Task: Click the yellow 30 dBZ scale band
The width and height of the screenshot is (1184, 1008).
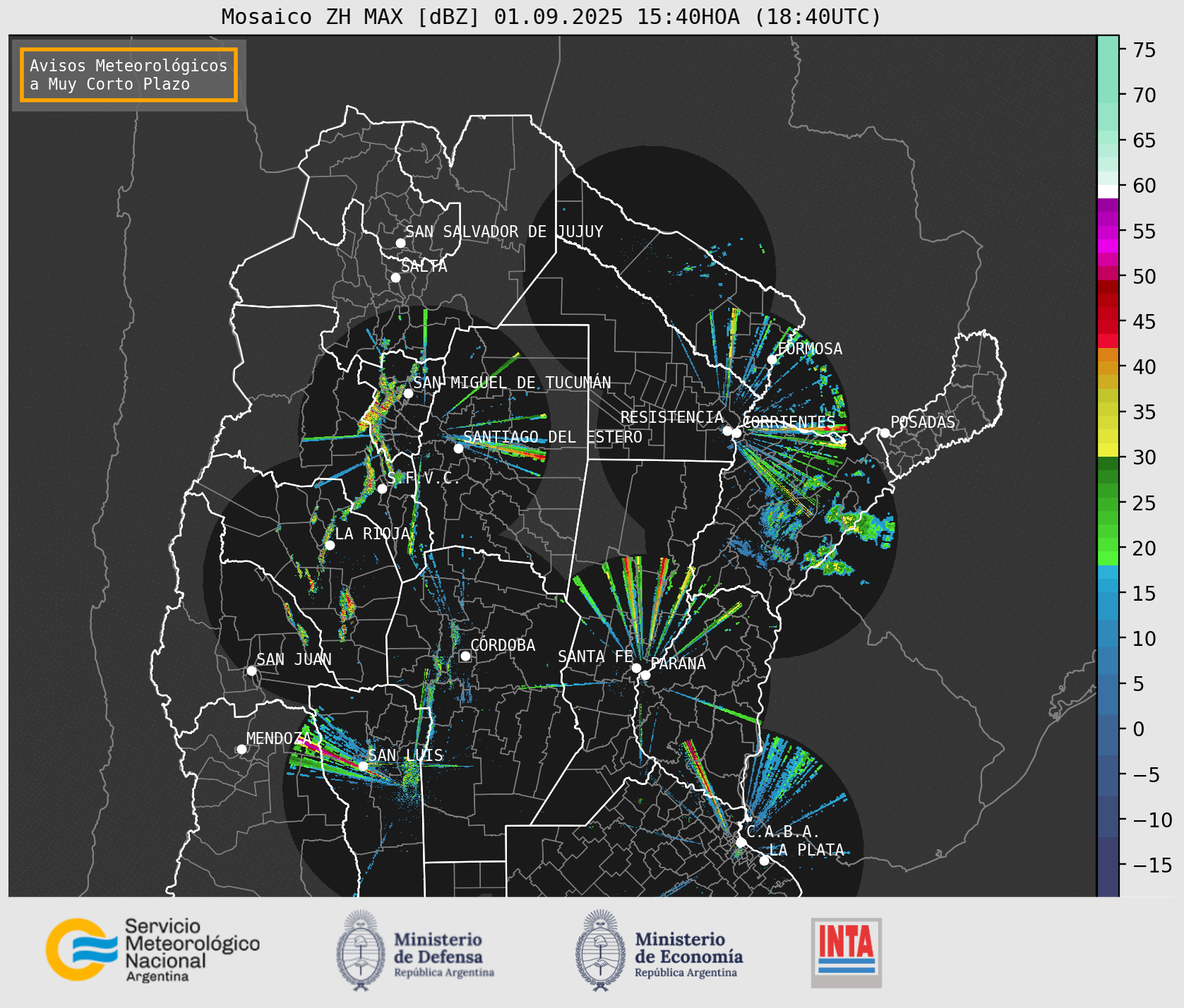Action: click(1108, 450)
